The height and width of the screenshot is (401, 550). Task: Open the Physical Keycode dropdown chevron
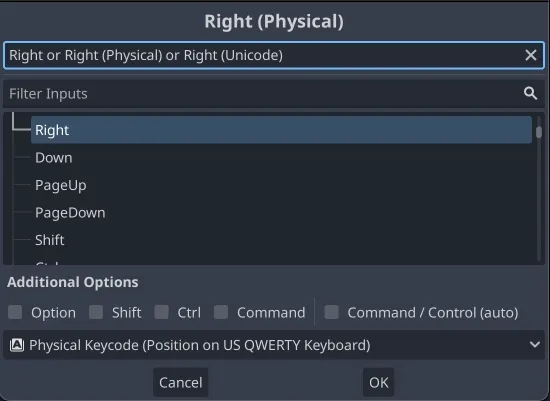click(x=535, y=345)
